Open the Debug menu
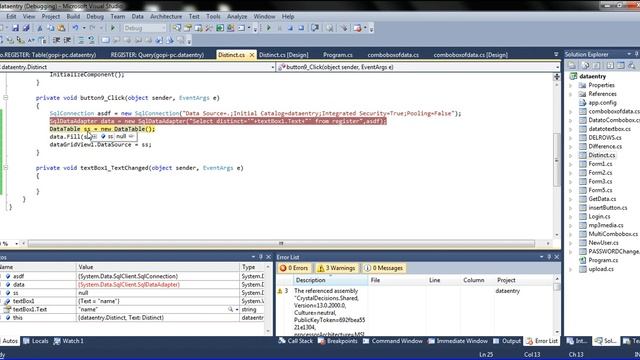 point(95,16)
